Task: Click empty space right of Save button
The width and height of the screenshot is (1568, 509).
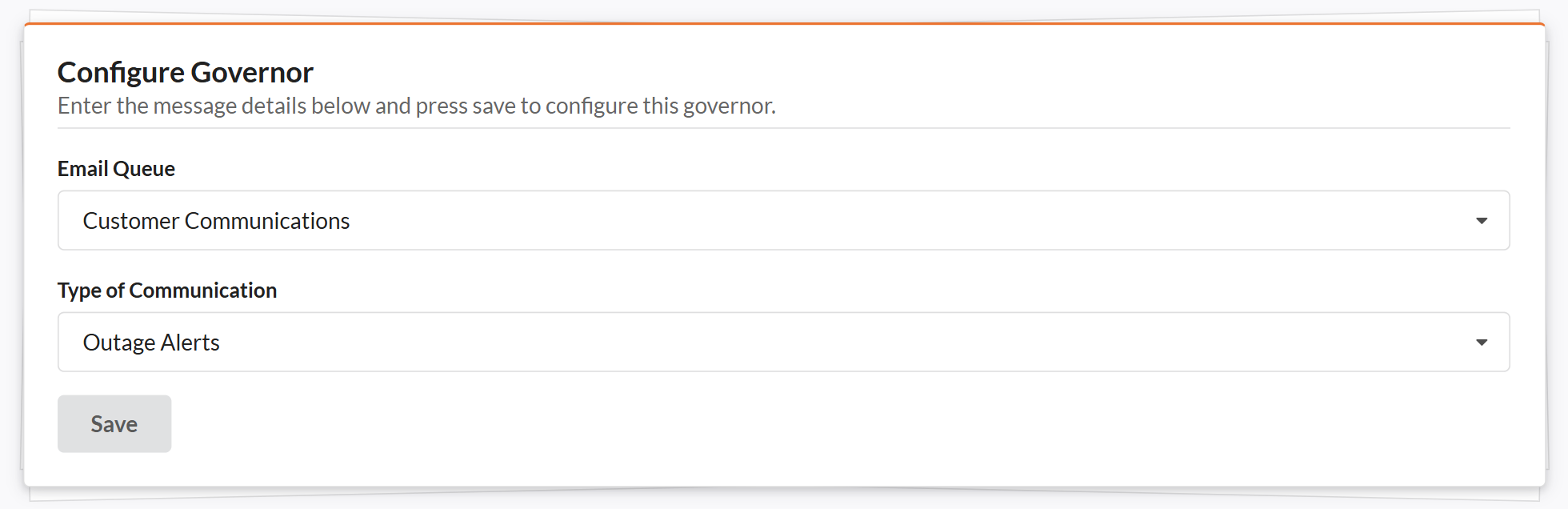Action: pos(720,424)
